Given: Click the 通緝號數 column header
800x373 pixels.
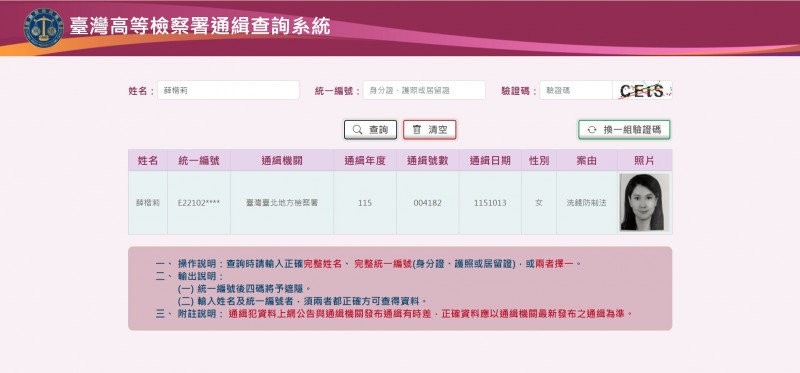Looking at the screenshot, I should [x=428, y=160].
